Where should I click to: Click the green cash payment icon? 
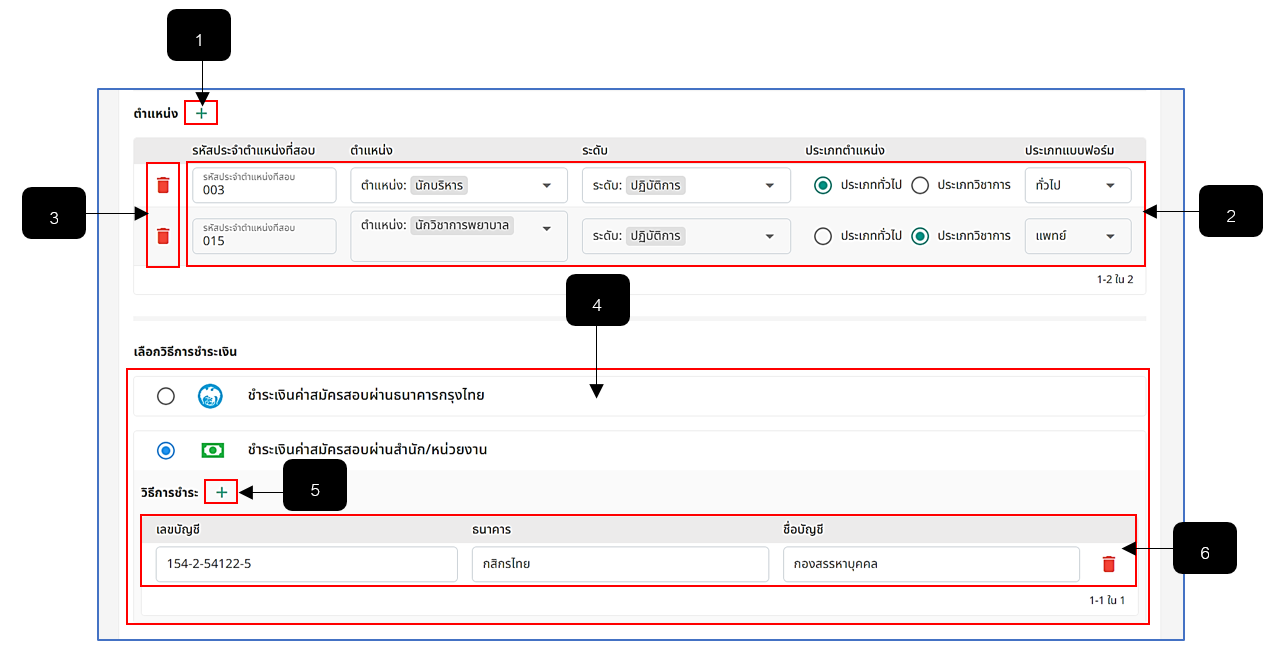(212, 450)
